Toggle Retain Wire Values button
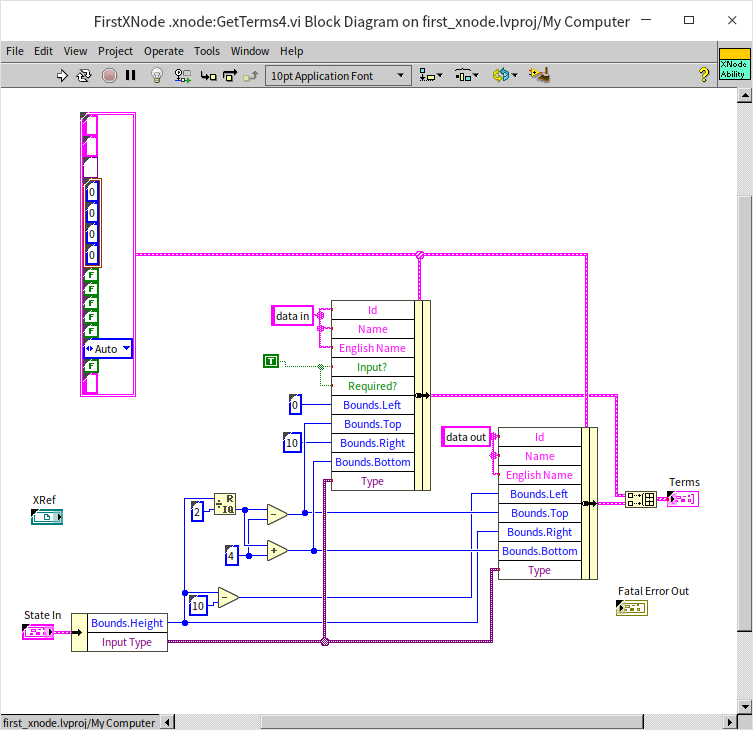Screen dimensions: 753x730 (x=183, y=75)
